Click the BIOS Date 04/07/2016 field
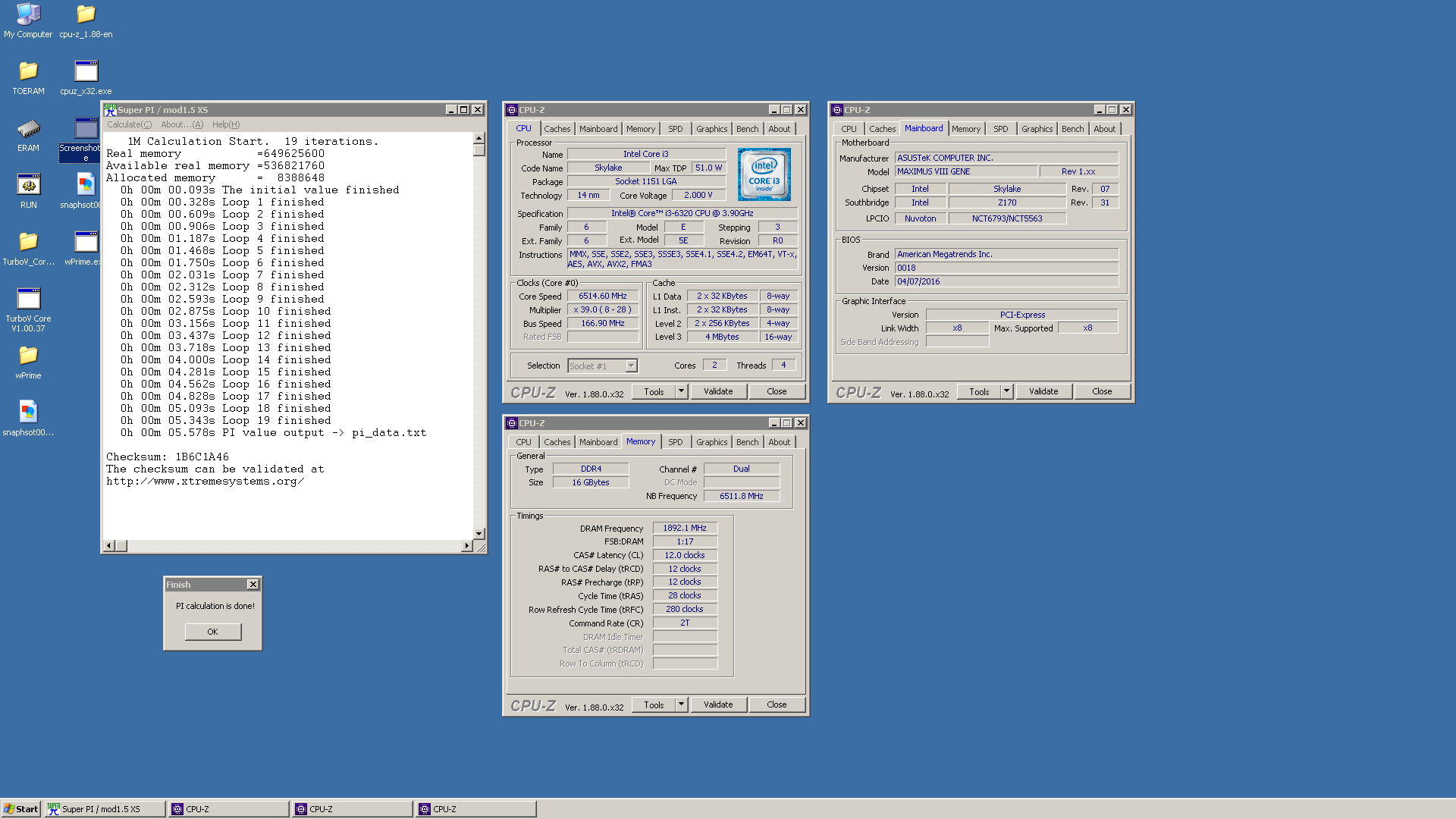 tap(1006, 281)
